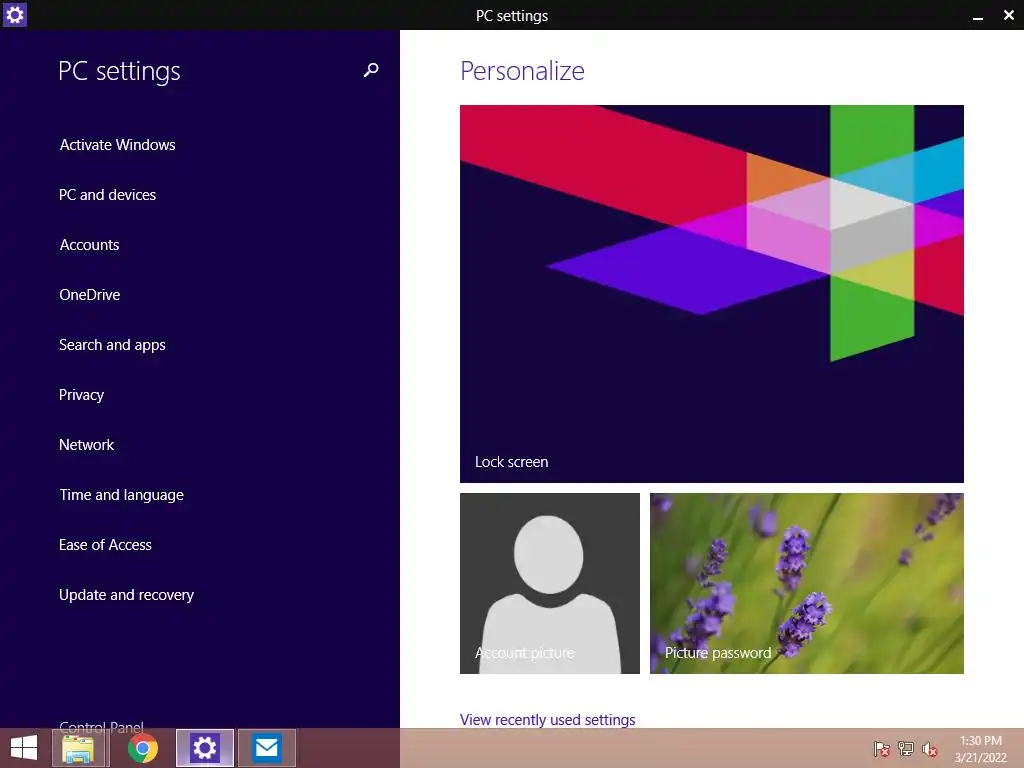Minimize the PC settings window
Viewport: 1024px width, 768px height.
click(x=978, y=16)
